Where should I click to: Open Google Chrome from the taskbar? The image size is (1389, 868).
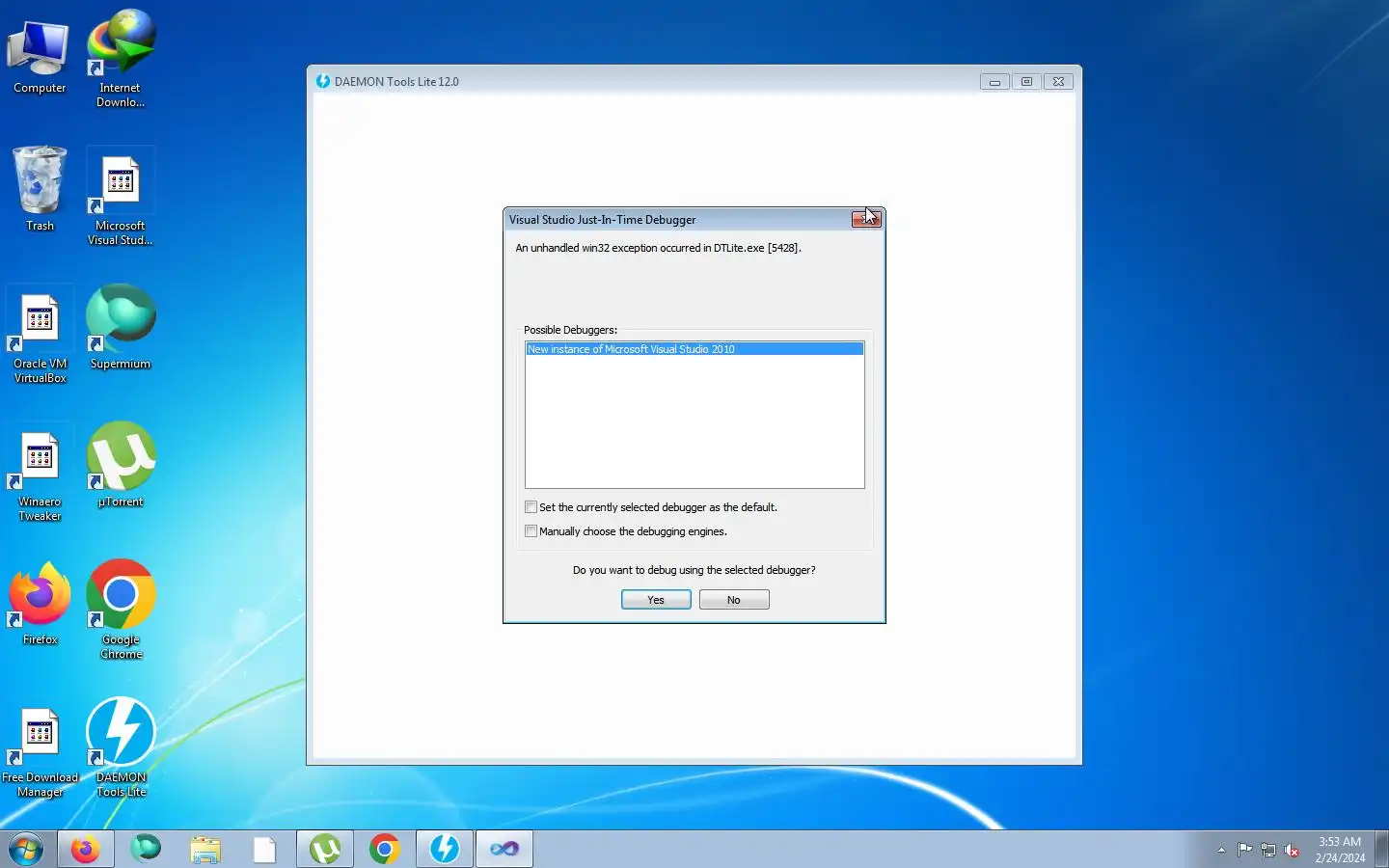pyautogui.click(x=385, y=850)
